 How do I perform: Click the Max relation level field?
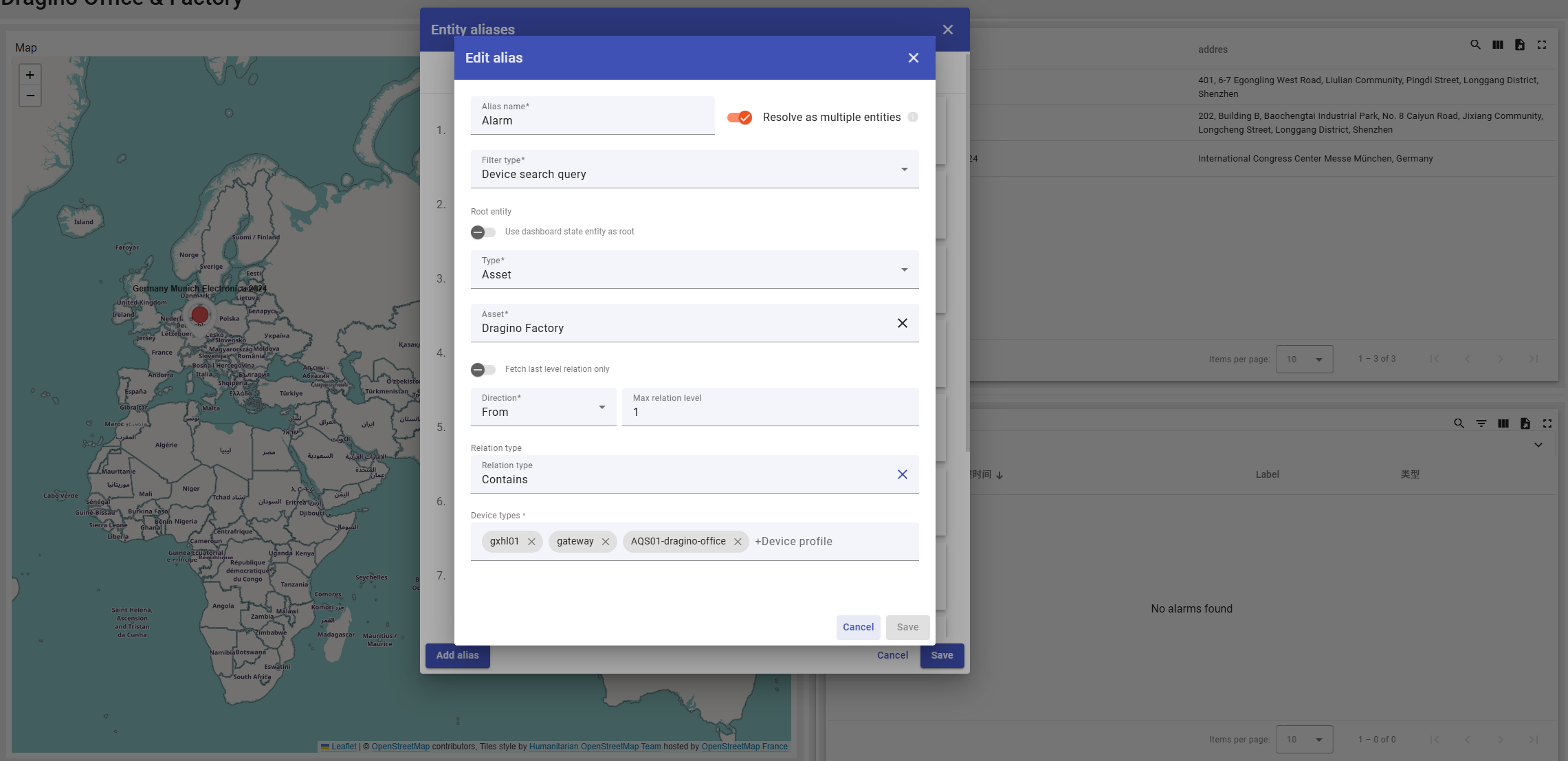(x=770, y=412)
